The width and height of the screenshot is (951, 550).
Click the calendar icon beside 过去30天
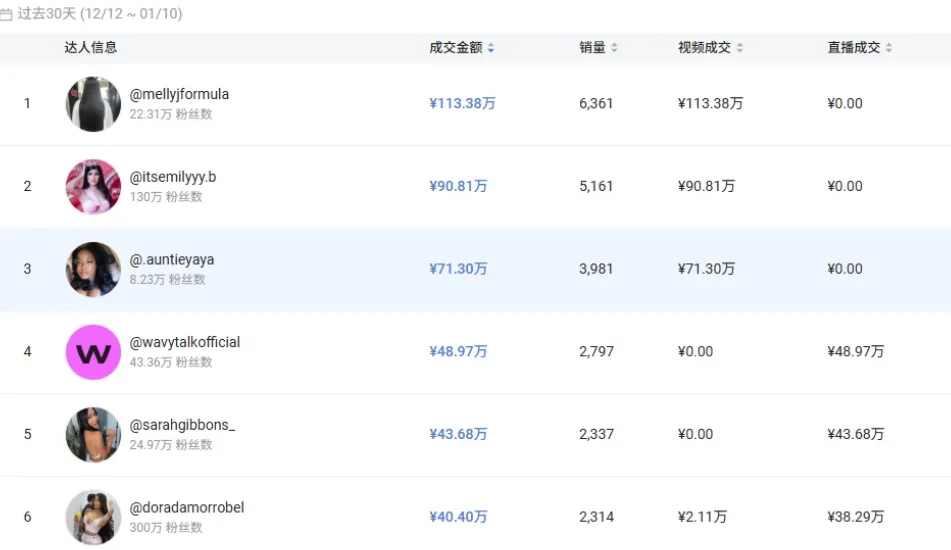(6, 15)
